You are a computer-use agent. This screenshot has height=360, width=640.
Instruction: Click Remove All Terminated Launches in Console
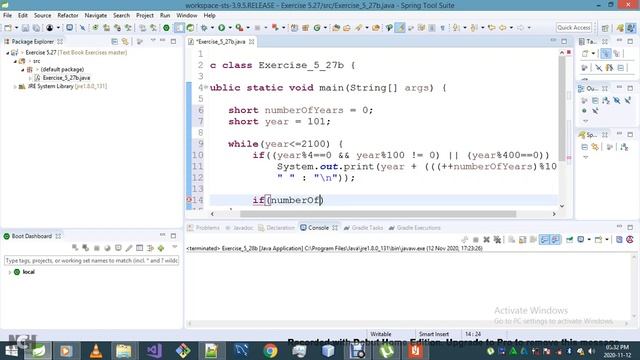(497, 240)
